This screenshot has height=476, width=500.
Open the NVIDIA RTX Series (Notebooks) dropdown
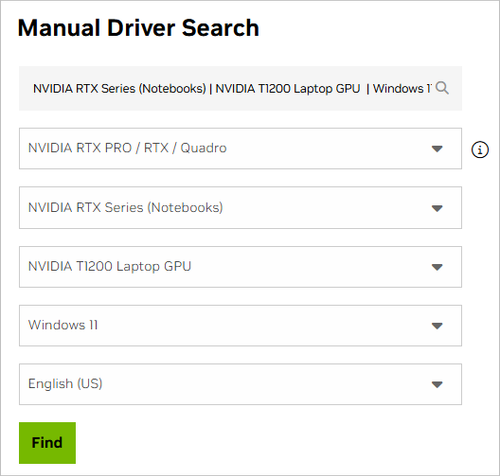point(240,208)
